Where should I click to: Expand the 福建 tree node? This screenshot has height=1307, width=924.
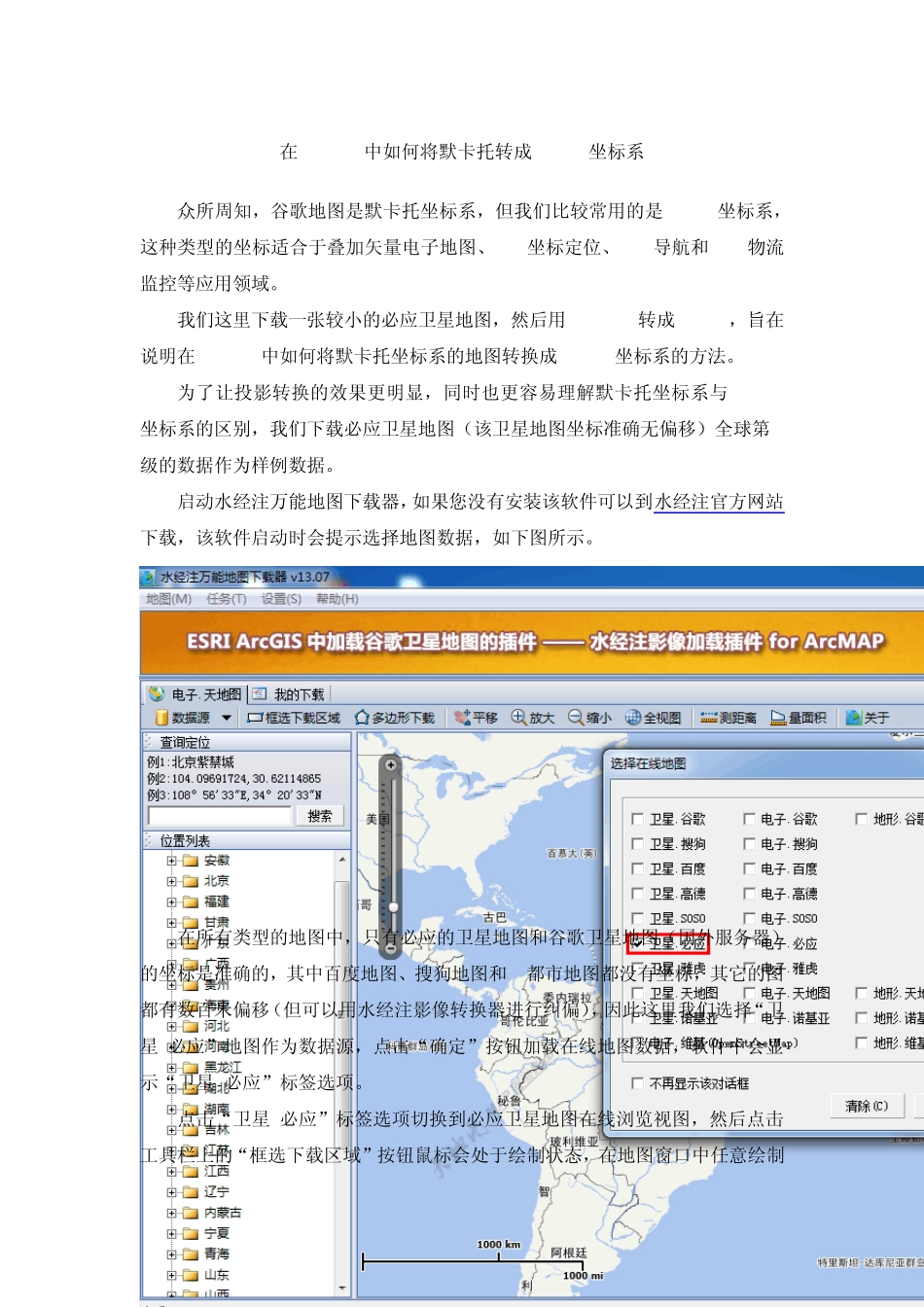click(172, 901)
